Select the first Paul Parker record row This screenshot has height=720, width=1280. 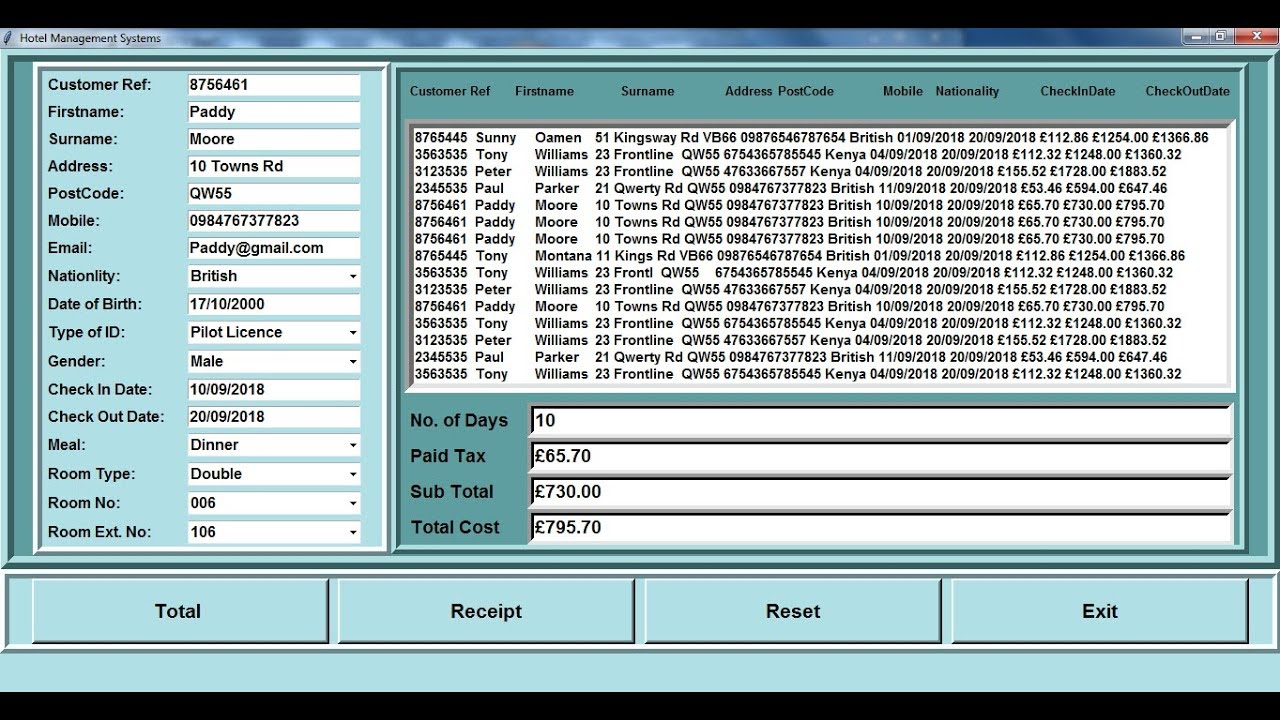pyautogui.click(x=790, y=188)
